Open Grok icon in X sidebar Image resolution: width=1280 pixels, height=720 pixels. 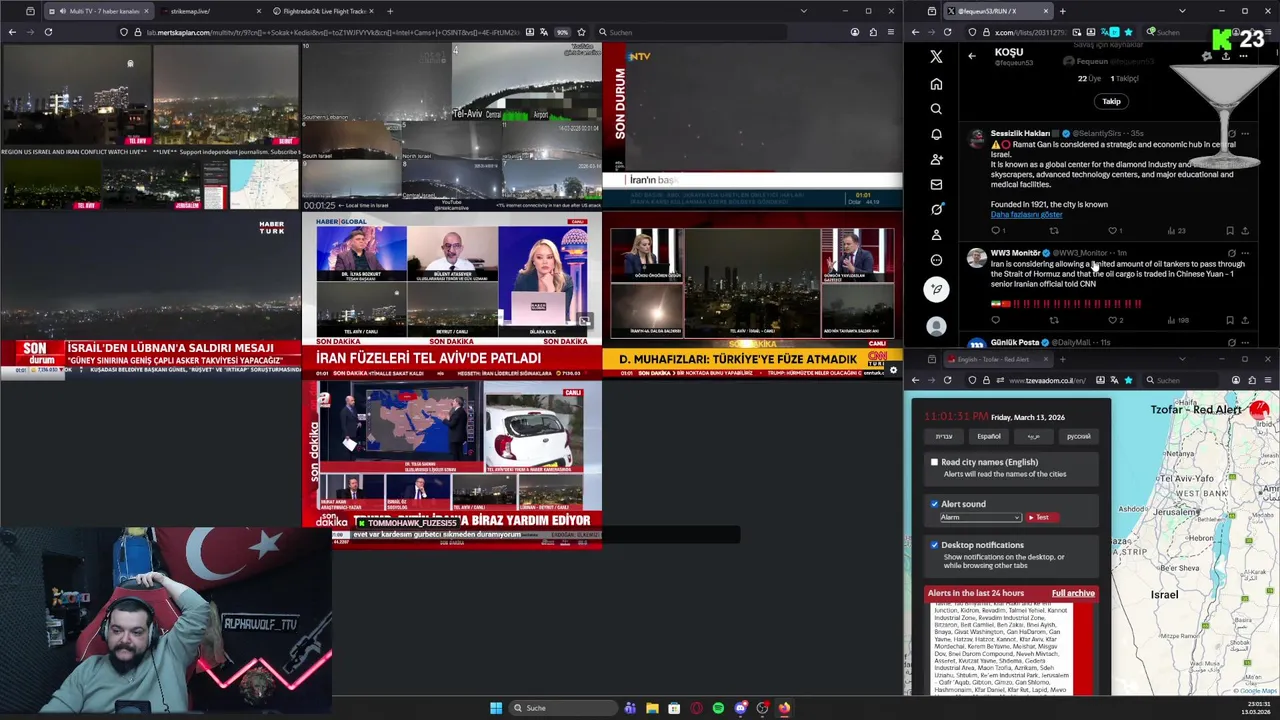click(x=936, y=209)
